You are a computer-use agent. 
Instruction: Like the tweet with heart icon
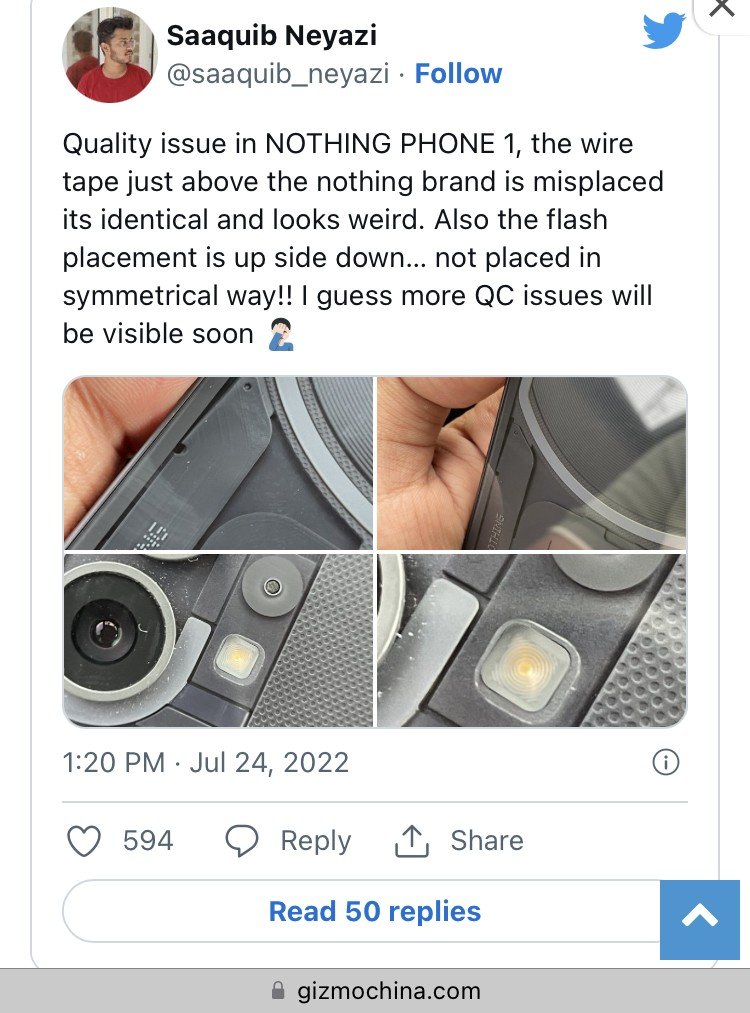click(x=84, y=841)
